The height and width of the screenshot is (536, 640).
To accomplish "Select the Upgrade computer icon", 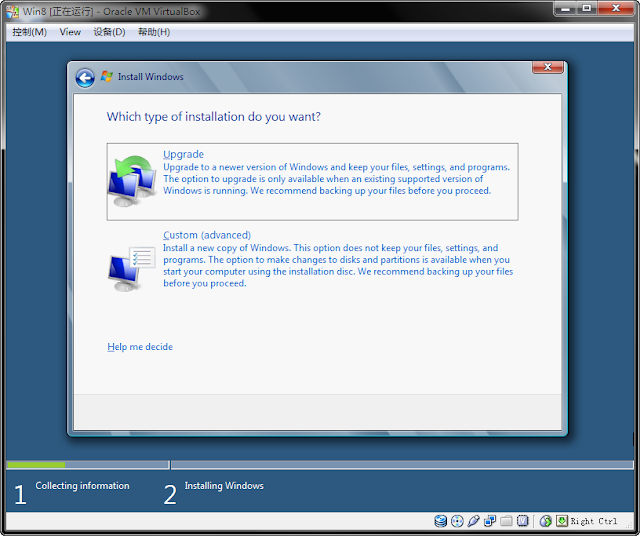I will (132, 181).
